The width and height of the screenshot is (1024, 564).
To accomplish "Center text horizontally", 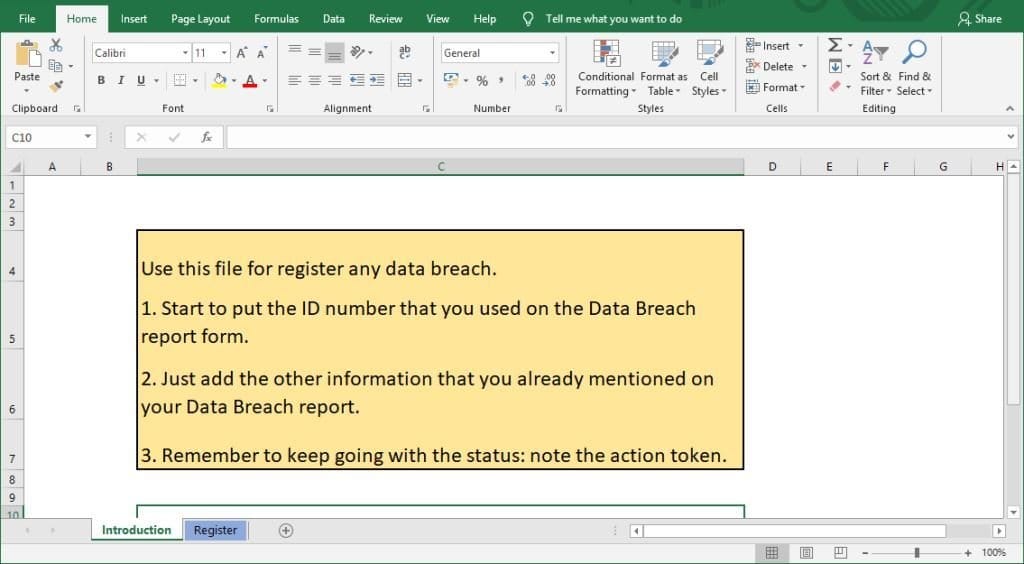I will 315,80.
